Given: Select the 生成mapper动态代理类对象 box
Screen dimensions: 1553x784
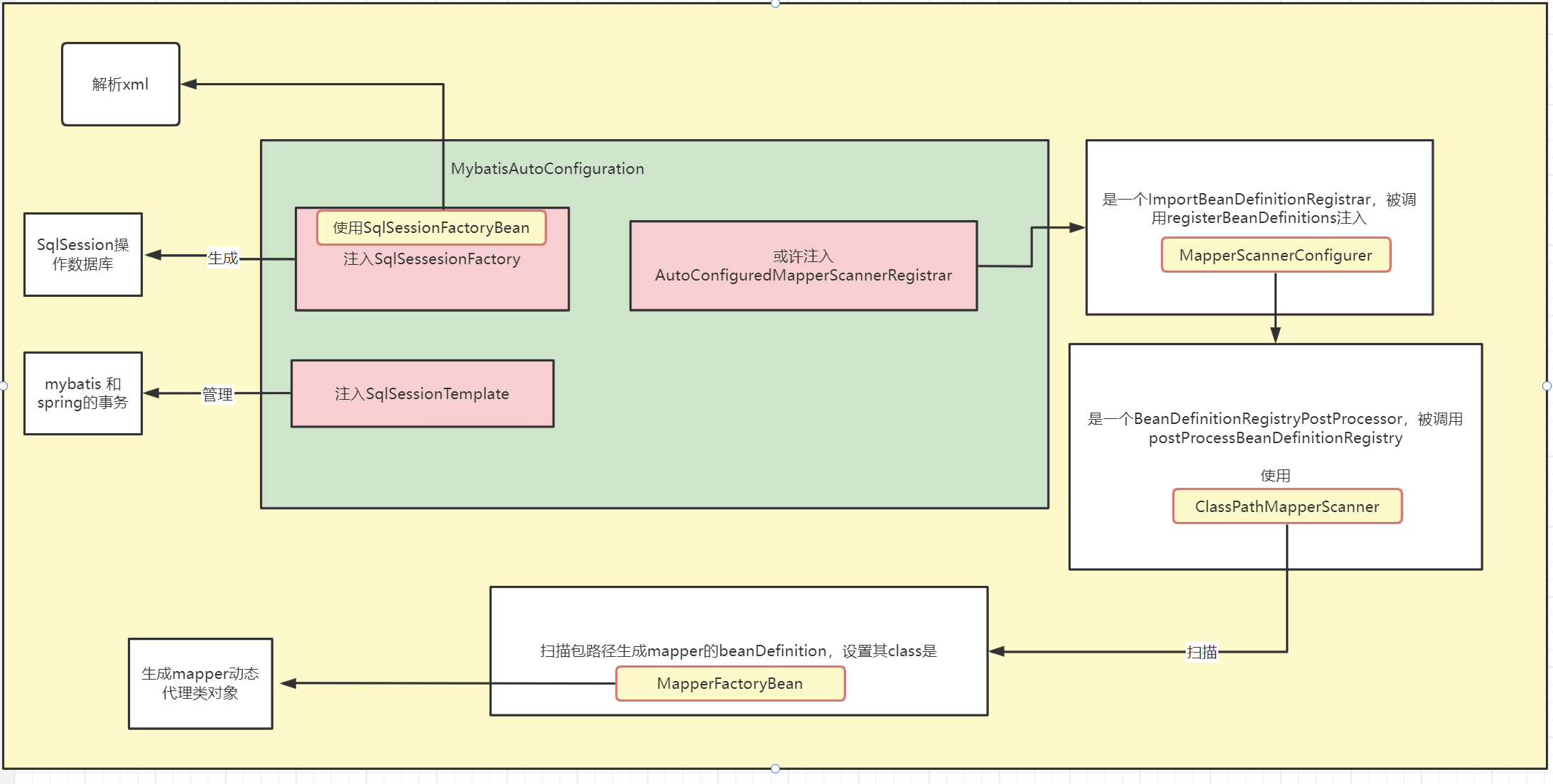Looking at the screenshot, I should click(200, 683).
